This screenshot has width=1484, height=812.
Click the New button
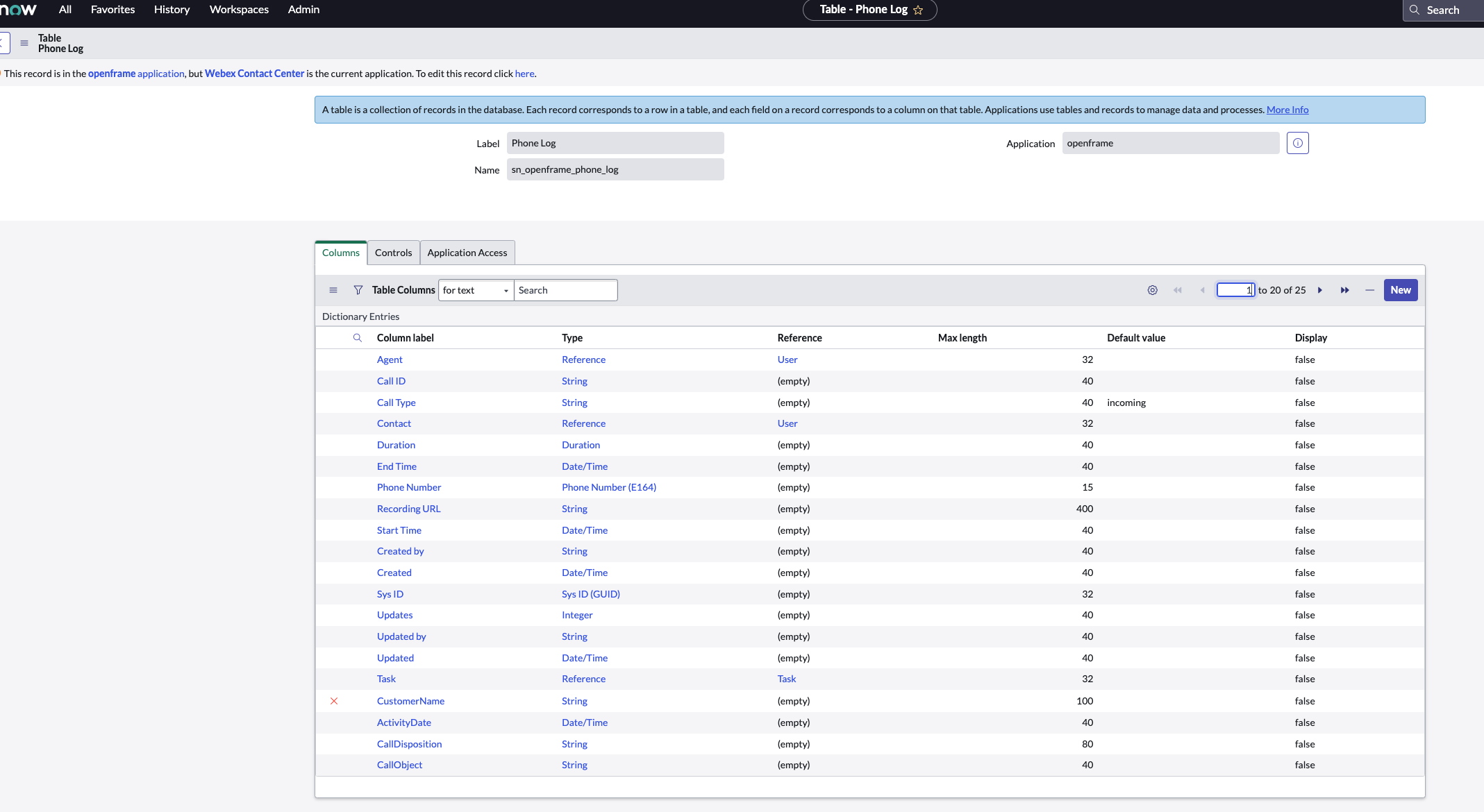click(1401, 290)
